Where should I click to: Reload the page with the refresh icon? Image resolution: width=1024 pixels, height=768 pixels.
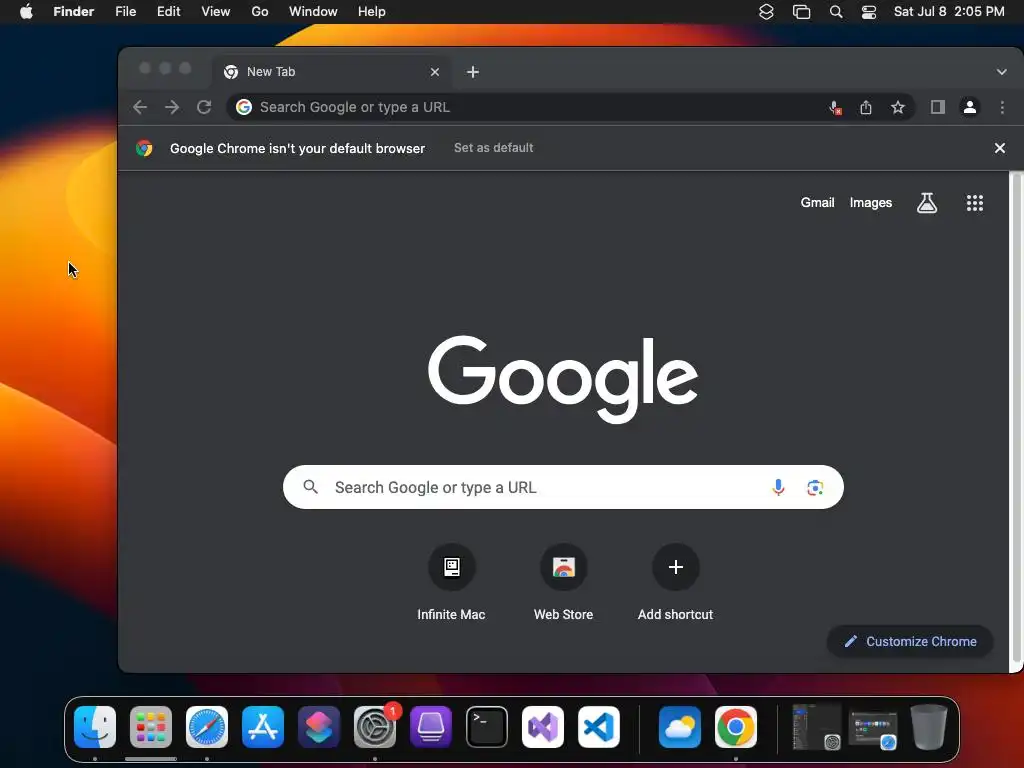click(204, 107)
